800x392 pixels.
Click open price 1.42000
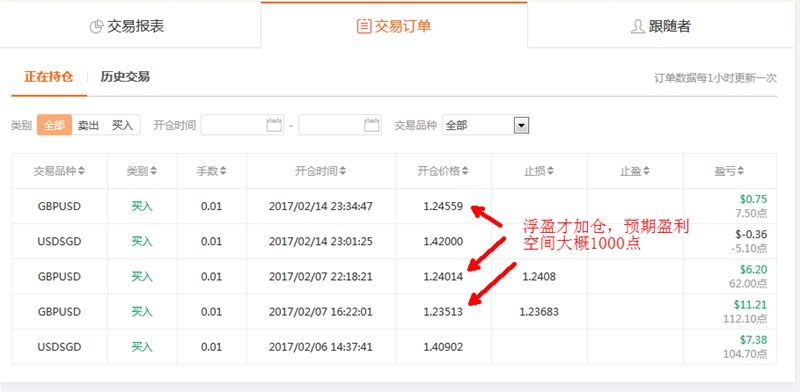(443, 241)
